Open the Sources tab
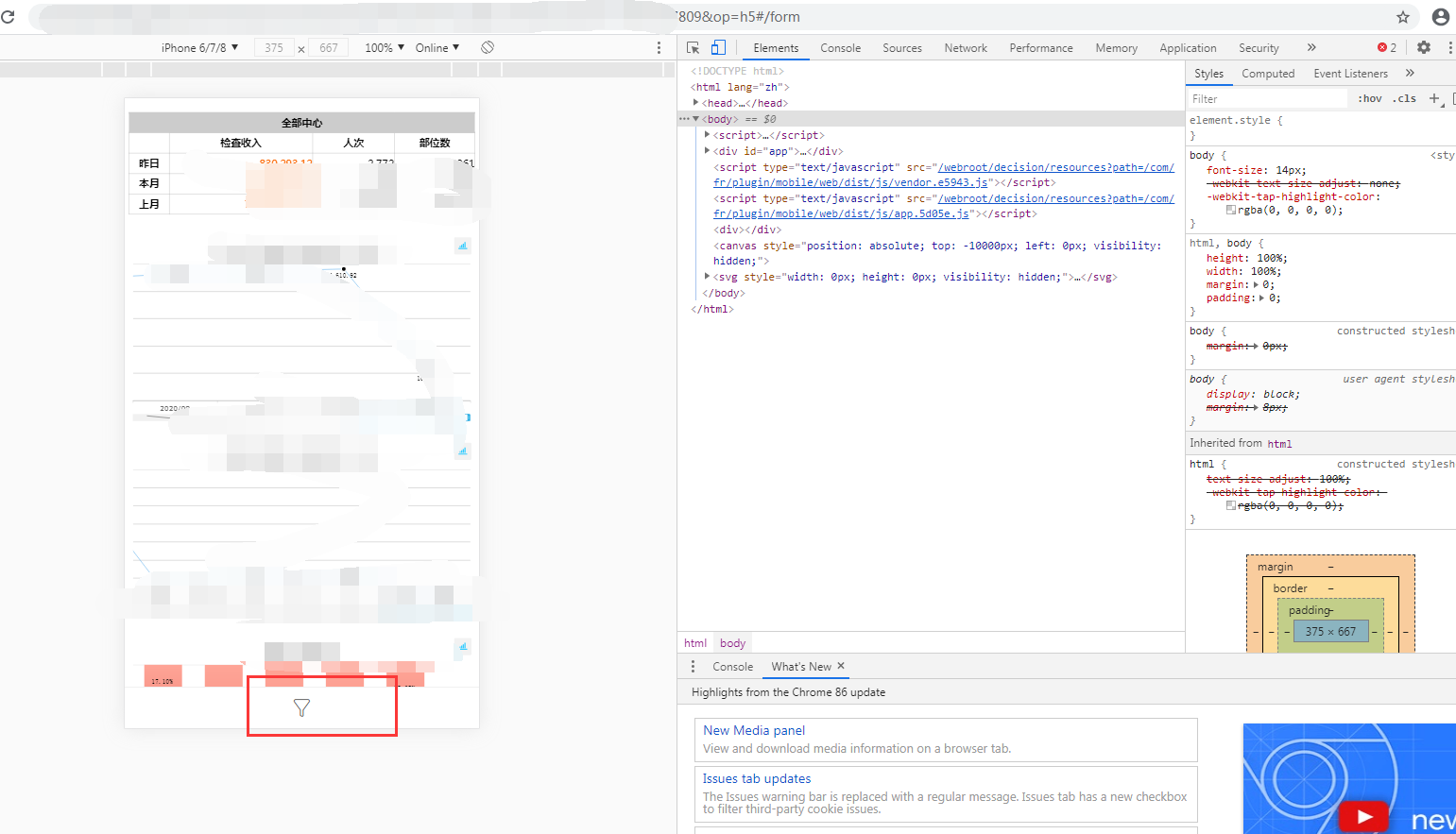Viewport: 1456px width, 834px height. click(x=902, y=47)
